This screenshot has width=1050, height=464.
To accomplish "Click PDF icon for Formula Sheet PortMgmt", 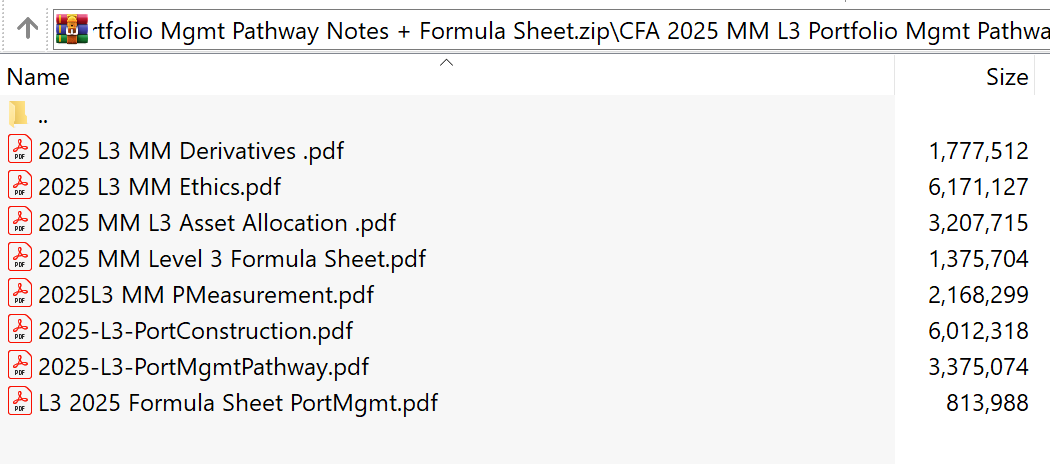I will [19, 403].
